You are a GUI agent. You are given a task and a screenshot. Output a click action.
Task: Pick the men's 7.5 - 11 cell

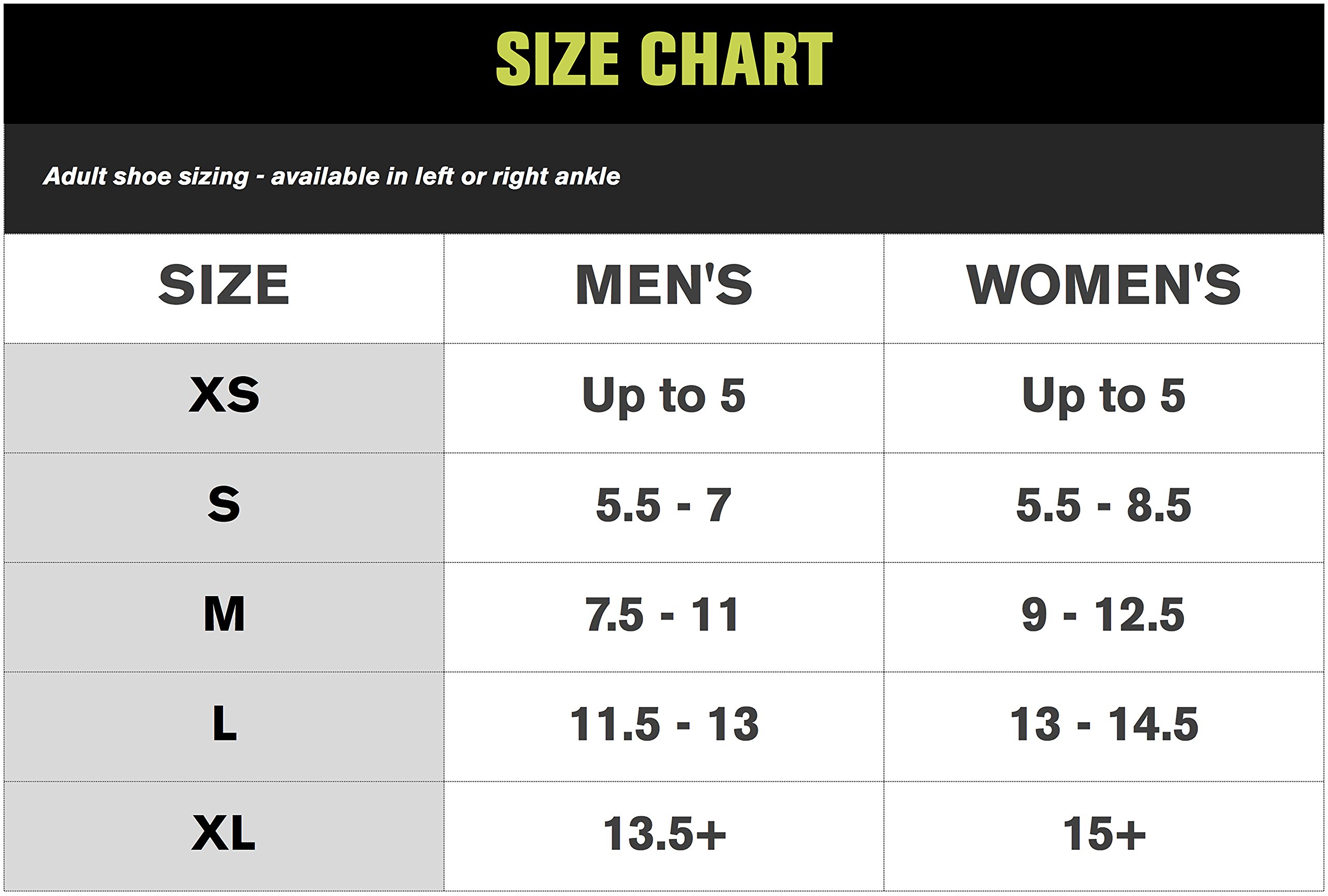tap(662, 615)
